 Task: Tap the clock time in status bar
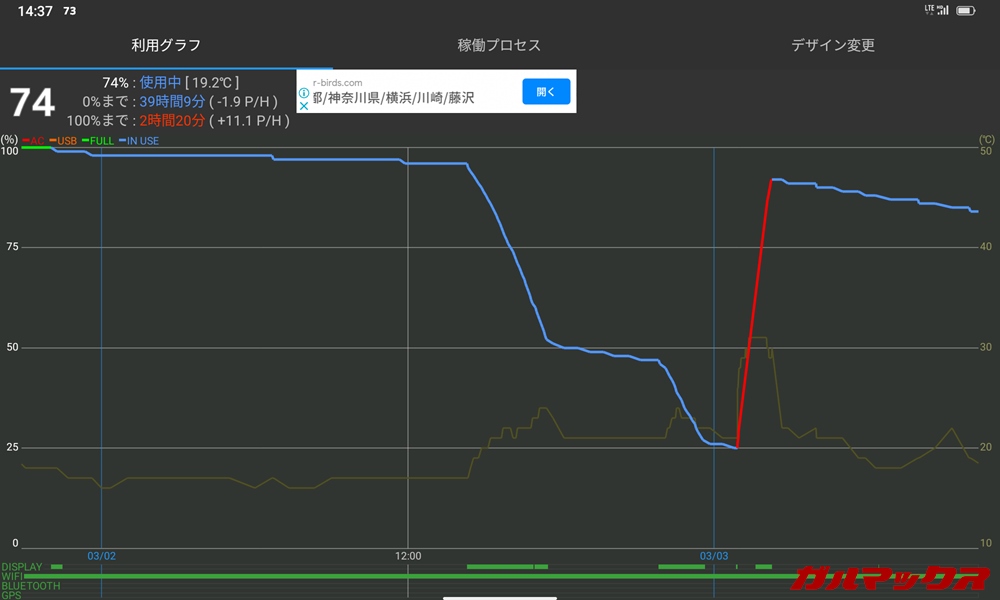click(x=35, y=11)
